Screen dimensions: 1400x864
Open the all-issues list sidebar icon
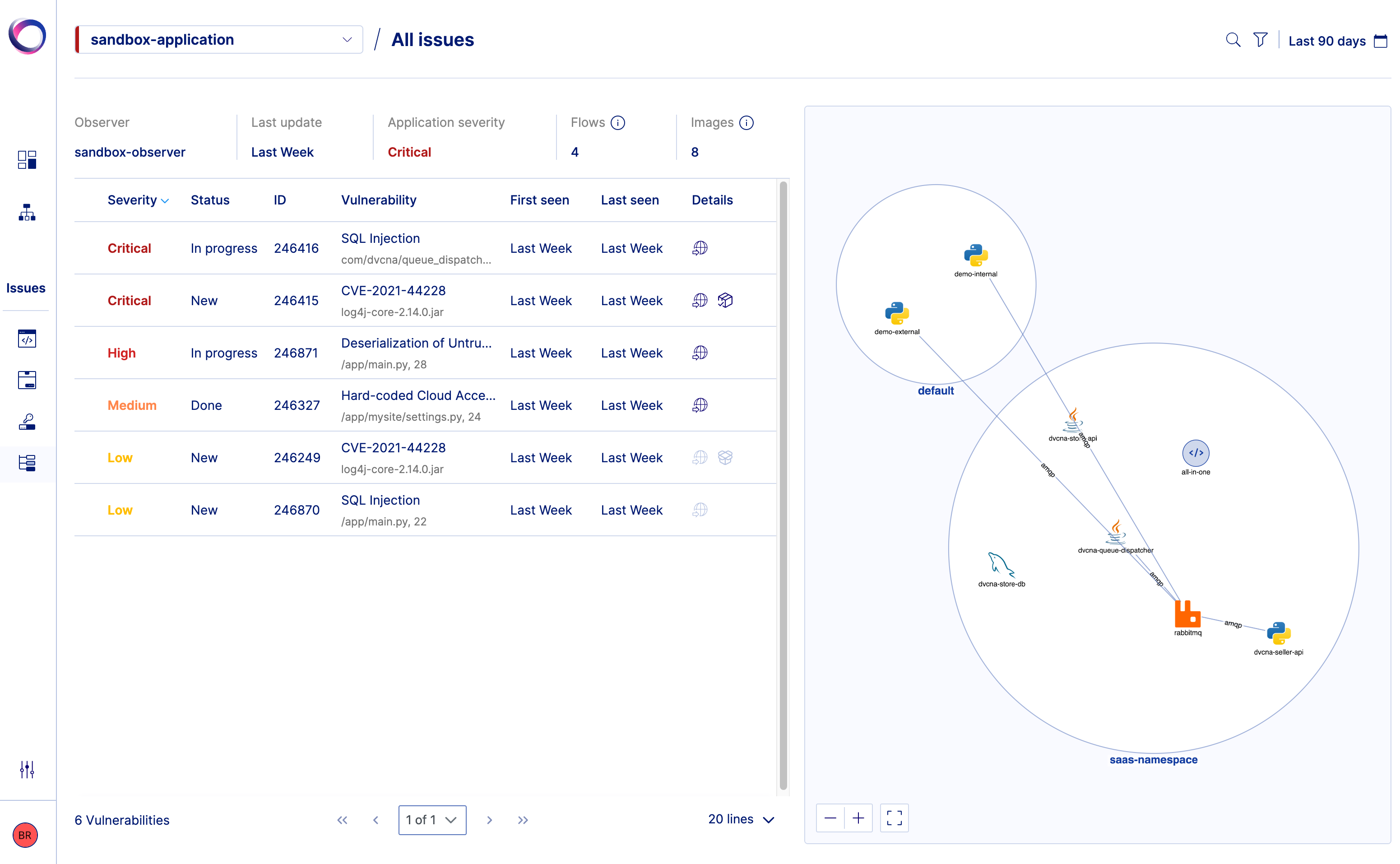click(27, 463)
